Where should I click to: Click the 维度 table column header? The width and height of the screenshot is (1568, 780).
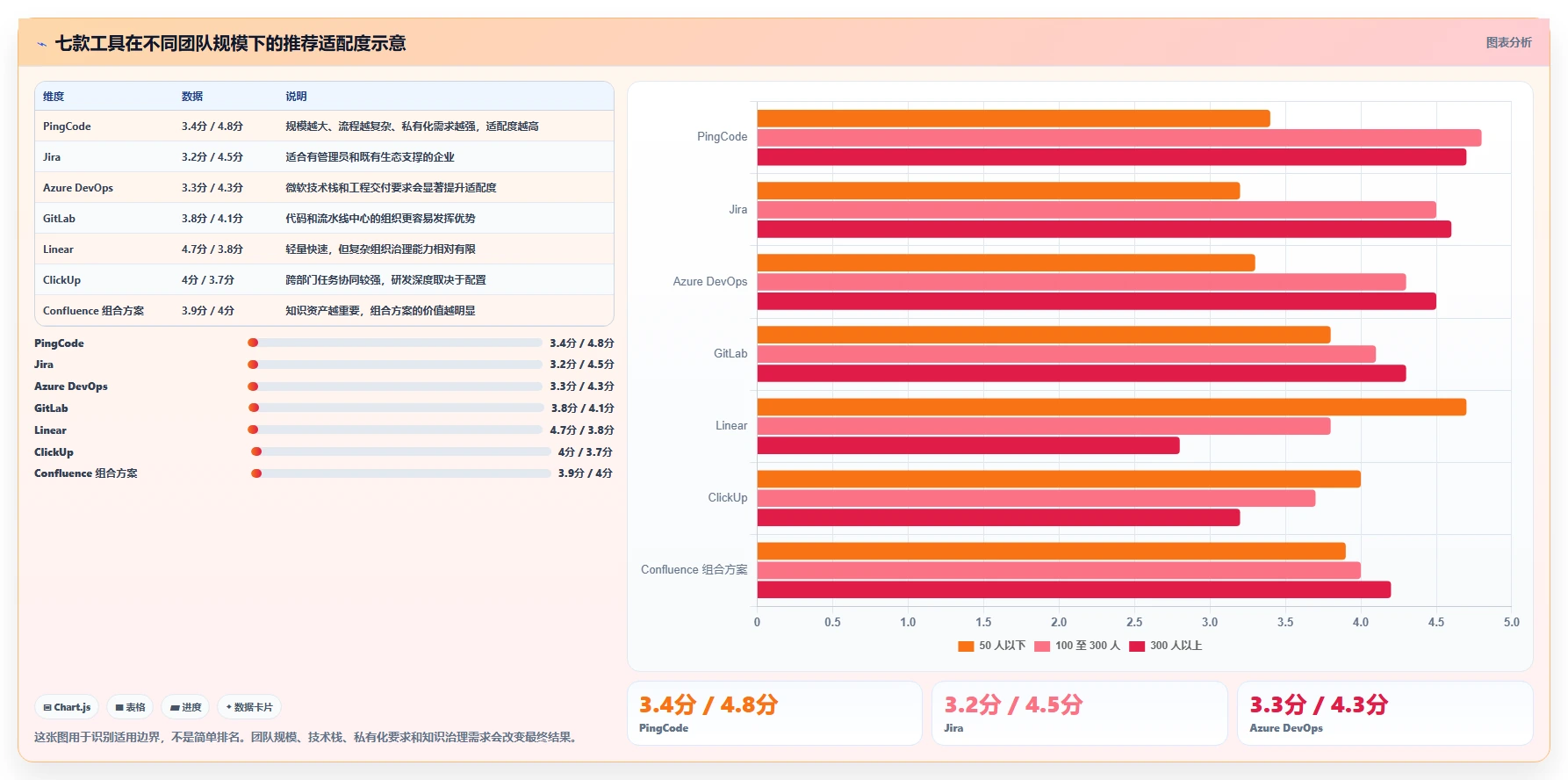click(x=54, y=97)
